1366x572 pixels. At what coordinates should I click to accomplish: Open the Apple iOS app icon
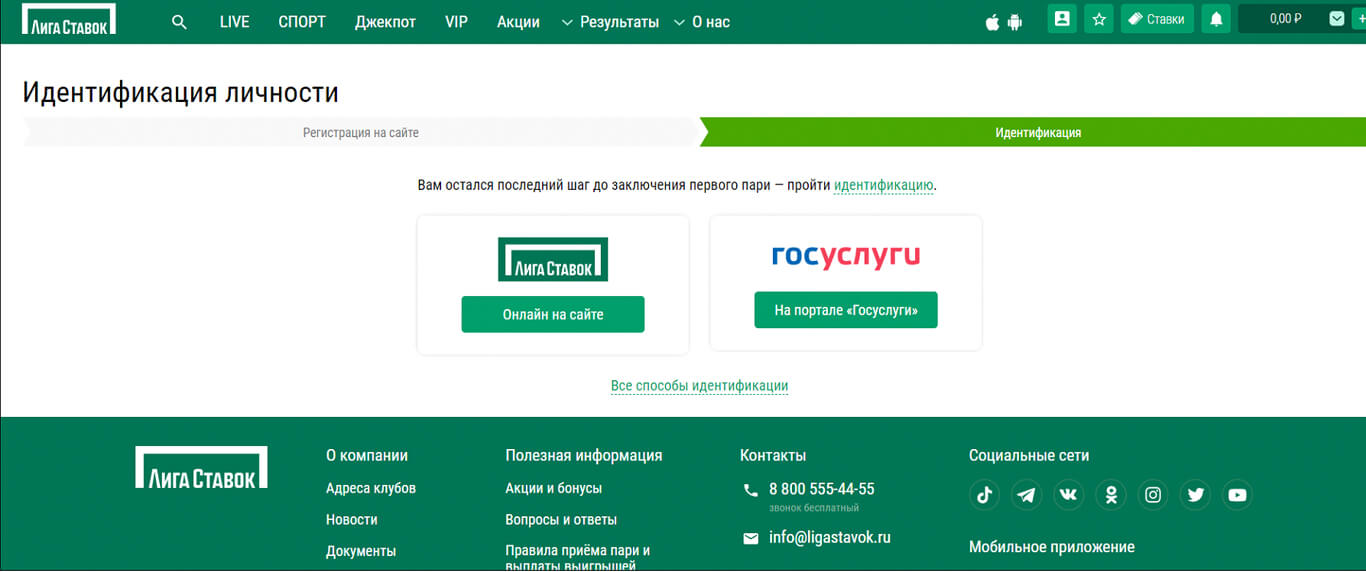(992, 22)
